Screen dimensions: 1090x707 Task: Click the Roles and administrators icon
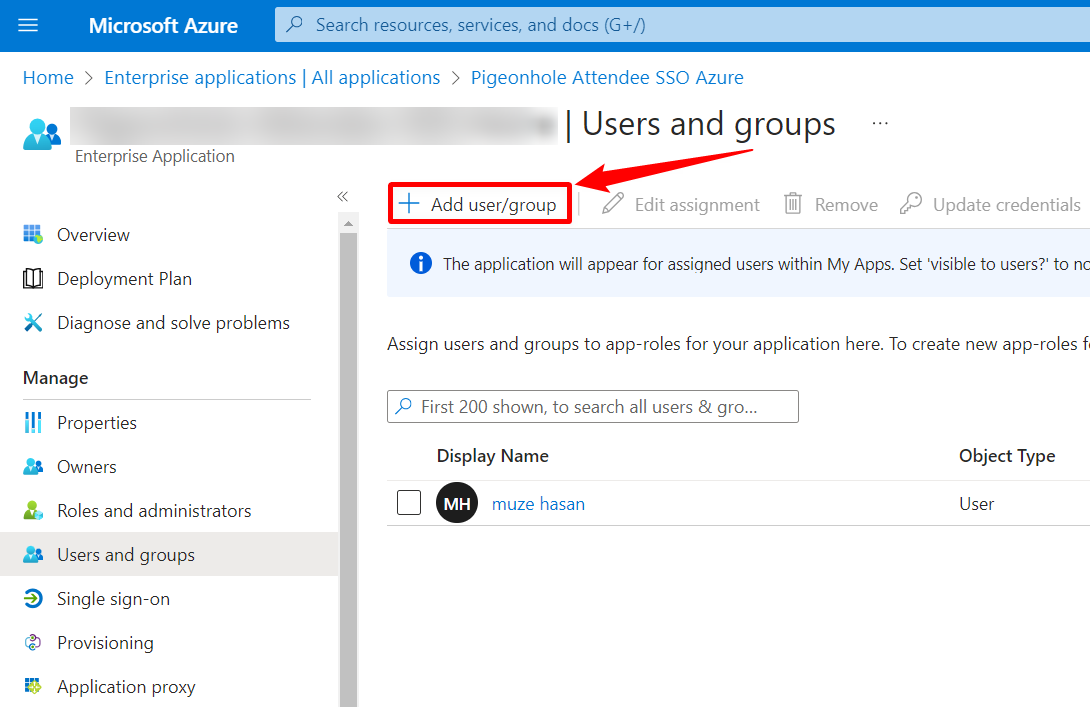coord(33,511)
